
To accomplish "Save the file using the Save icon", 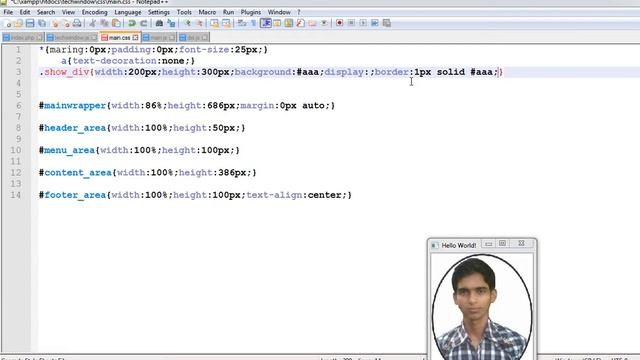I will pos(30,23).
